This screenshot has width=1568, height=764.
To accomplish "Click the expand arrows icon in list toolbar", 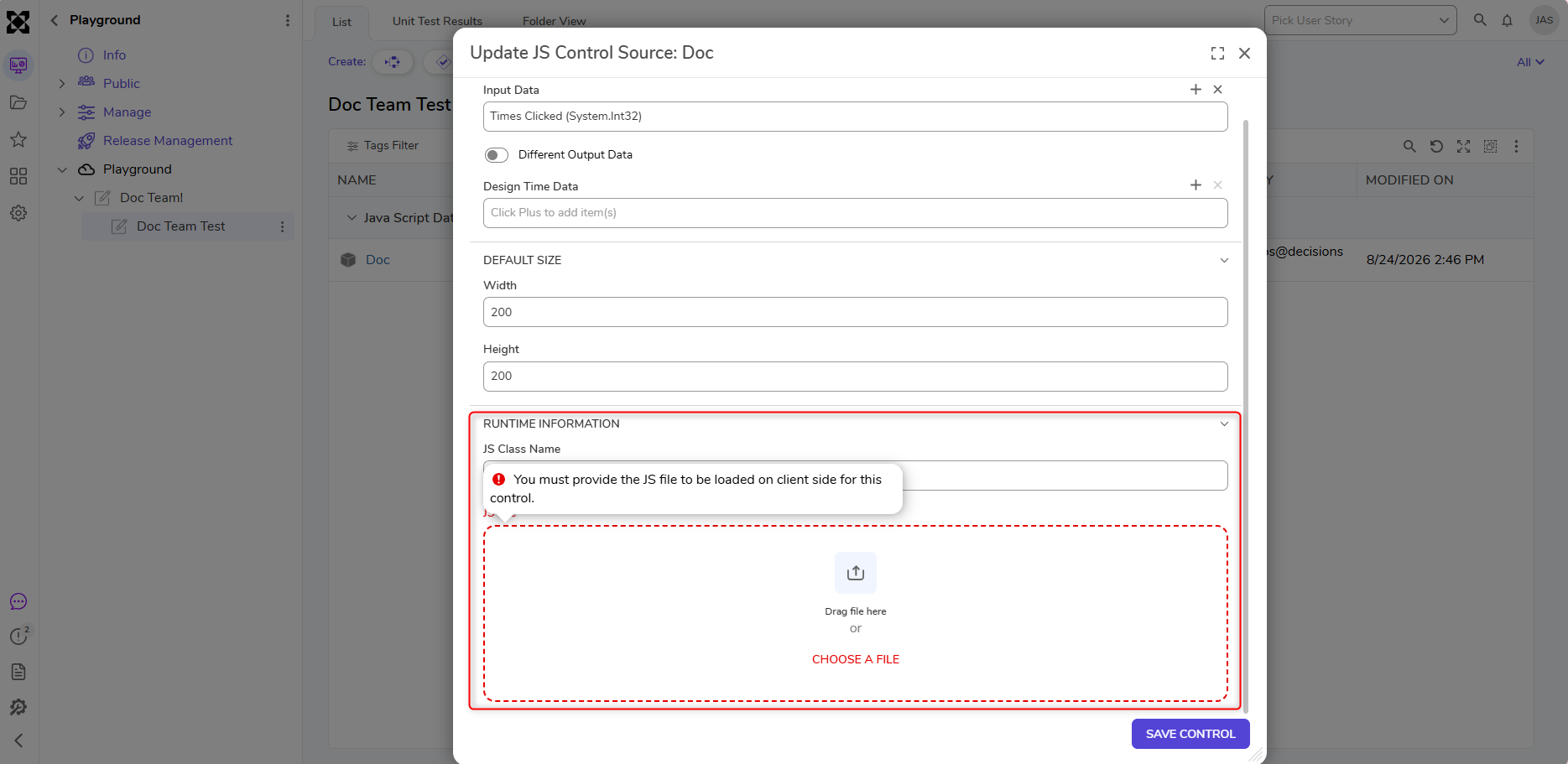I will click(x=1463, y=146).
